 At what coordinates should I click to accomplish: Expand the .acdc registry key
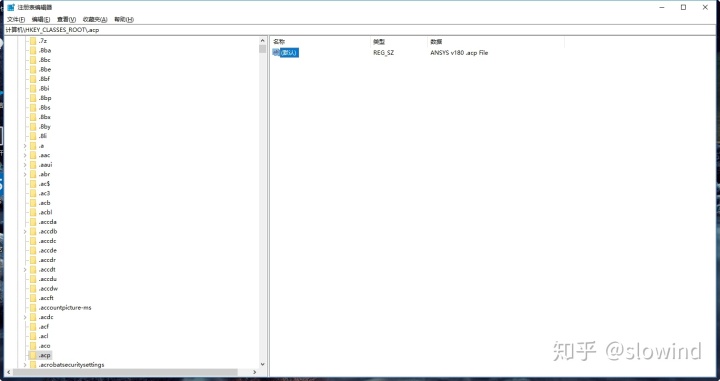tap(25, 317)
